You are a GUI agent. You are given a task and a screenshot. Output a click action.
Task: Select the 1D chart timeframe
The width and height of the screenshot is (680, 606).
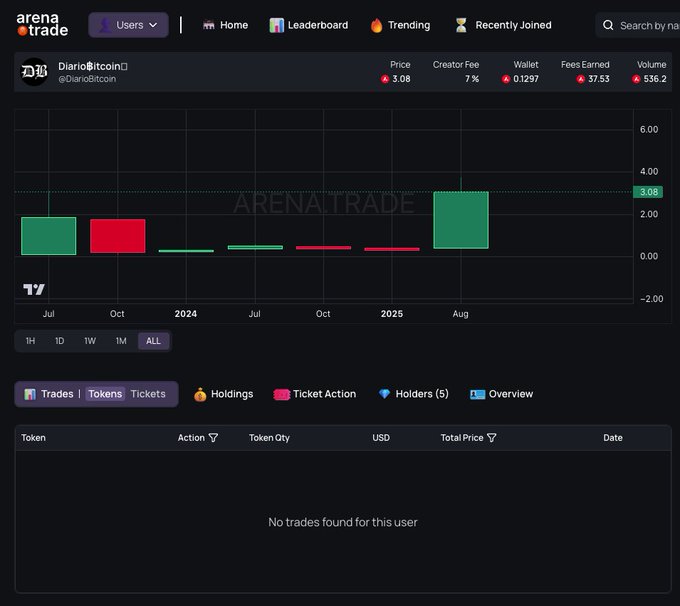[x=59, y=341]
